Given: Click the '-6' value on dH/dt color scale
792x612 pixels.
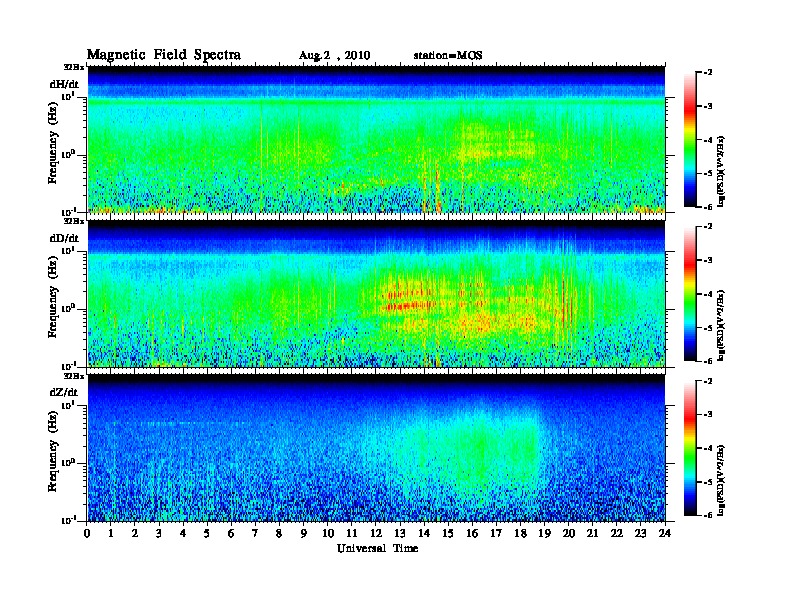Looking at the screenshot, I should [x=708, y=207].
